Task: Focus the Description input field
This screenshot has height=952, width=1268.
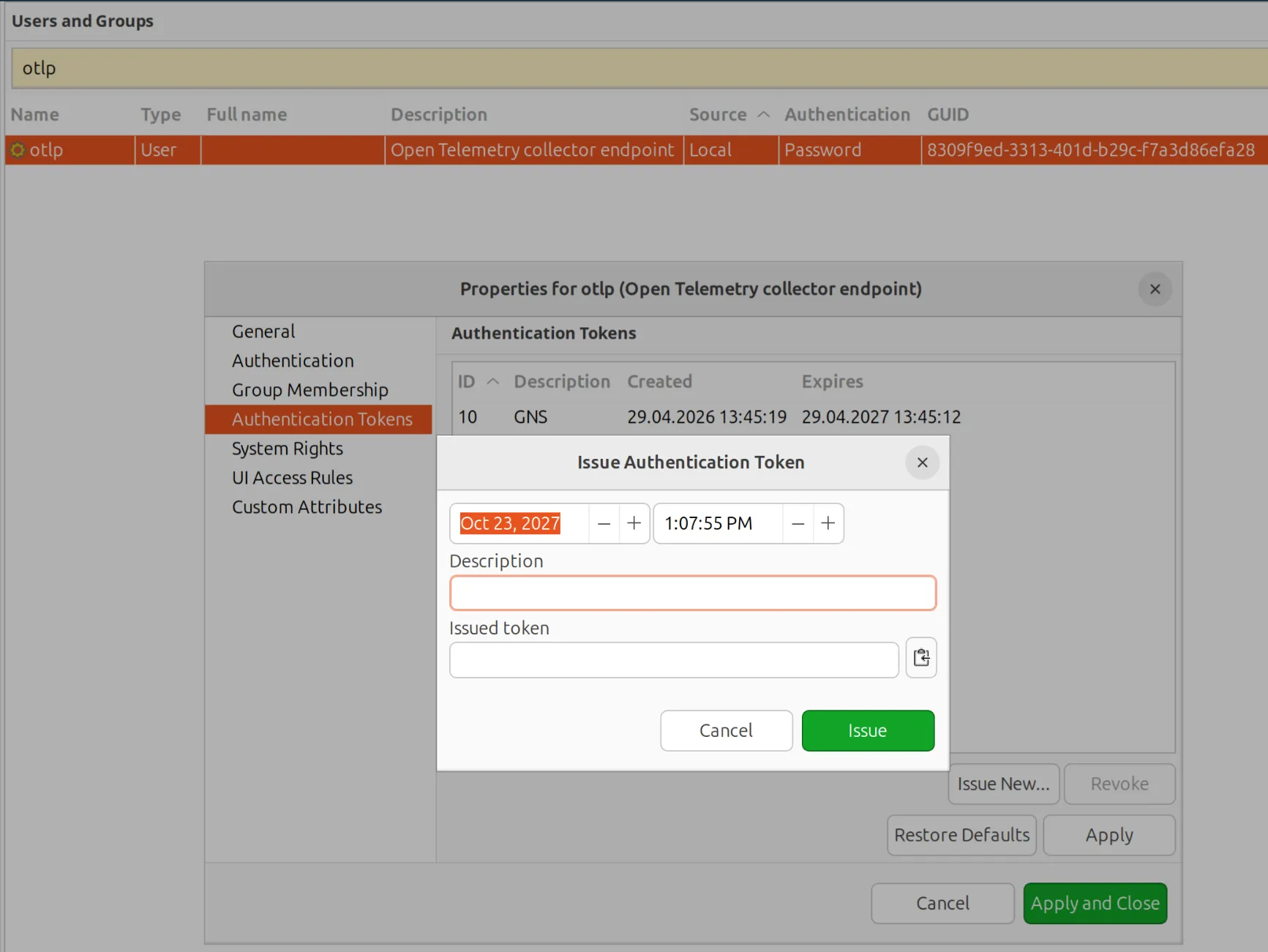Action: point(693,593)
